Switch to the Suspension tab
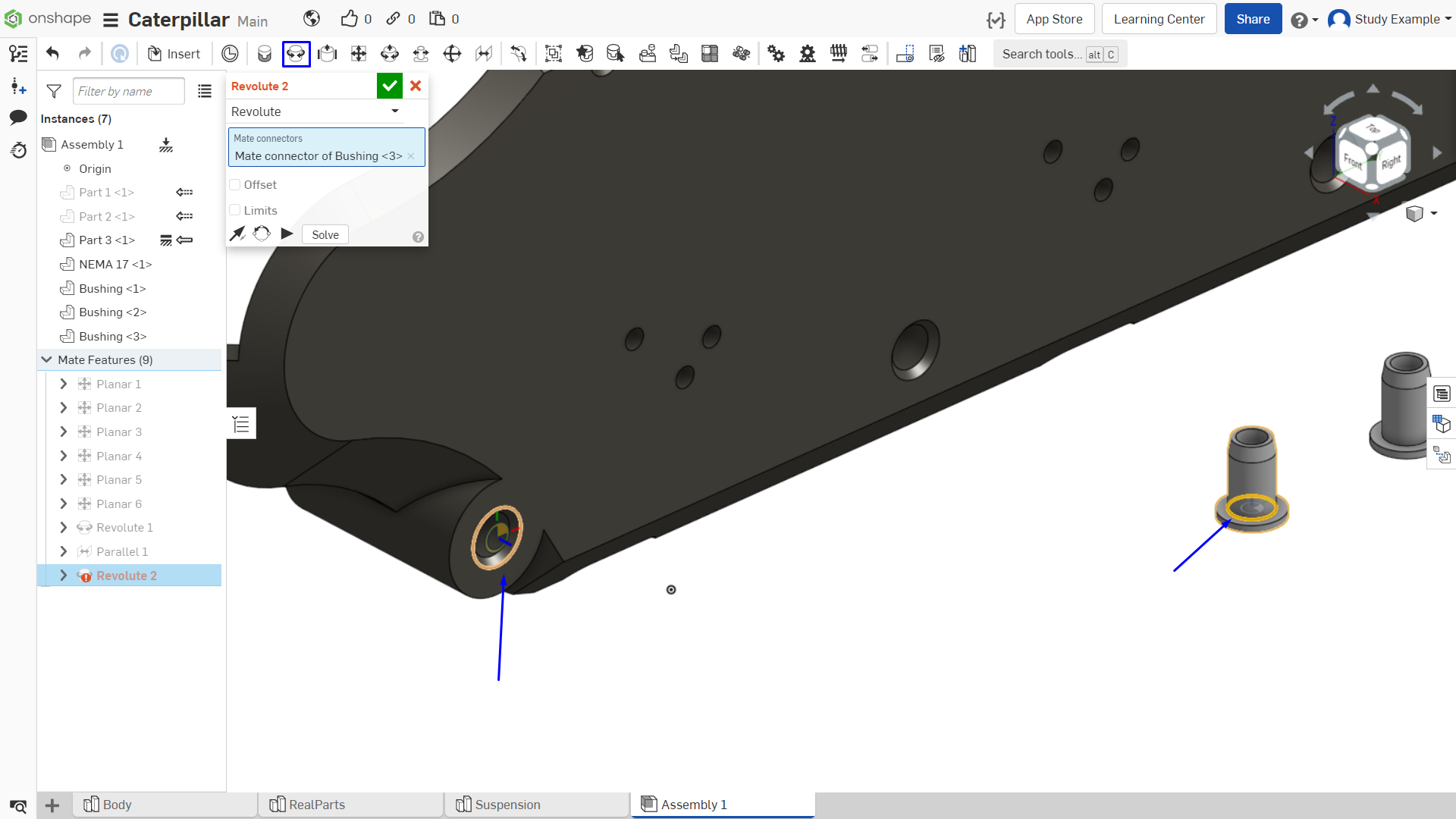This screenshot has width=1456, height=819. click(537, 805)
